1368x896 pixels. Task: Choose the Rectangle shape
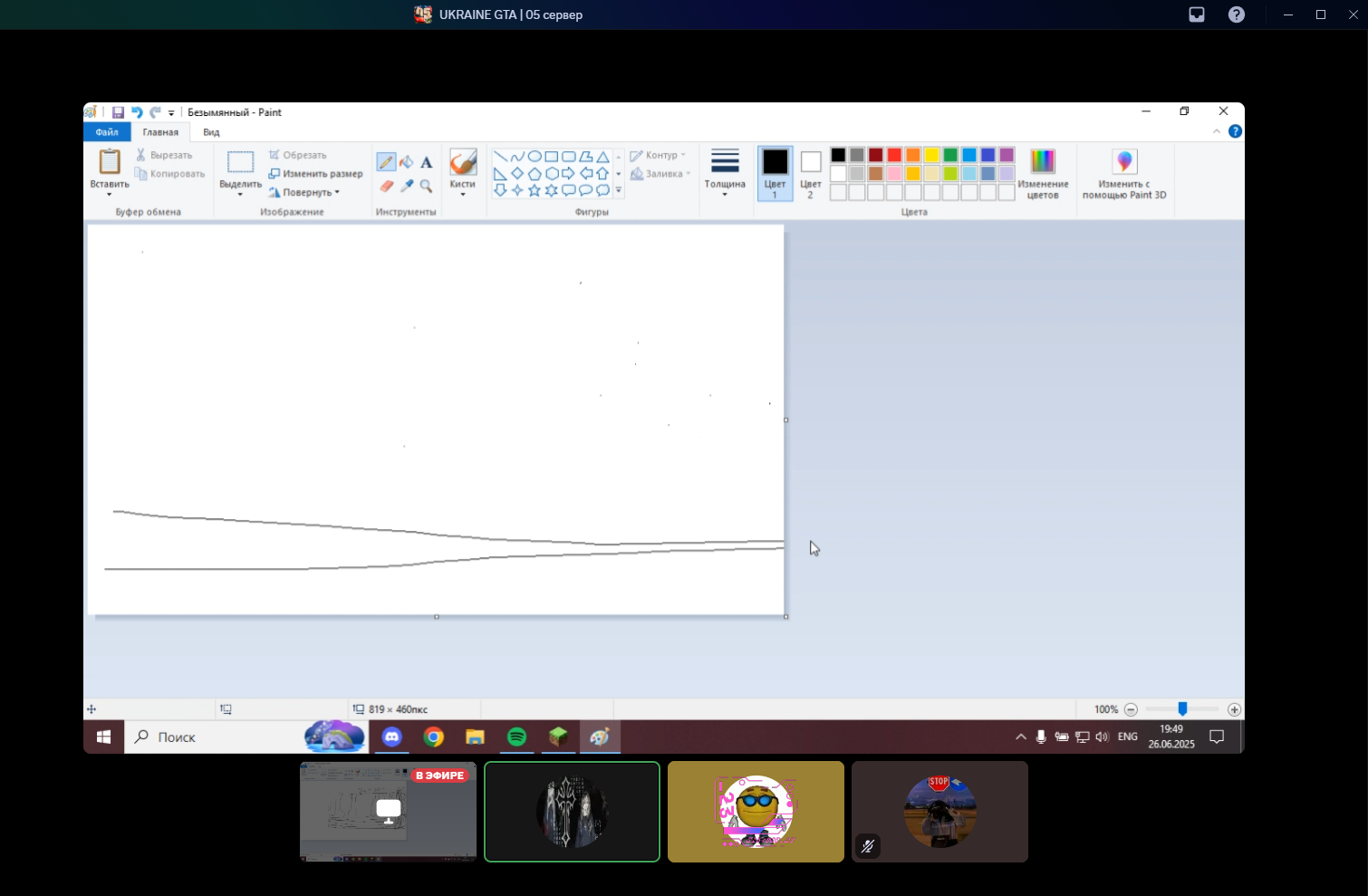coord(552,157)
